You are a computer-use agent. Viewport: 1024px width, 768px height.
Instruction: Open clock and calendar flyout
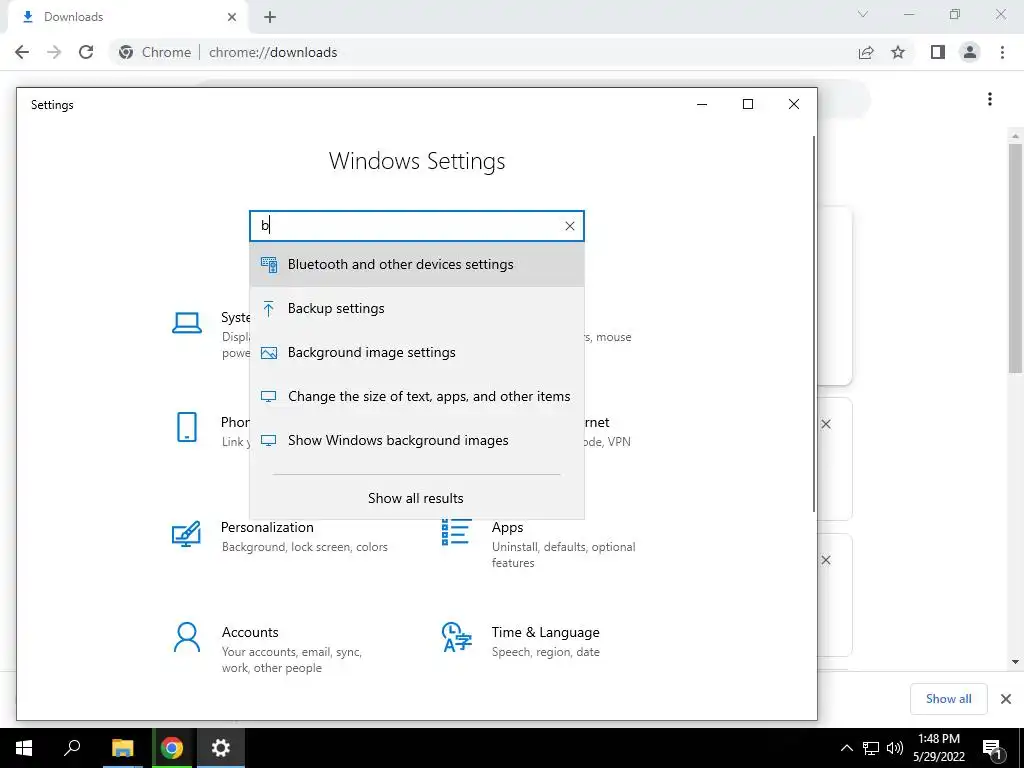pos(938,748)
